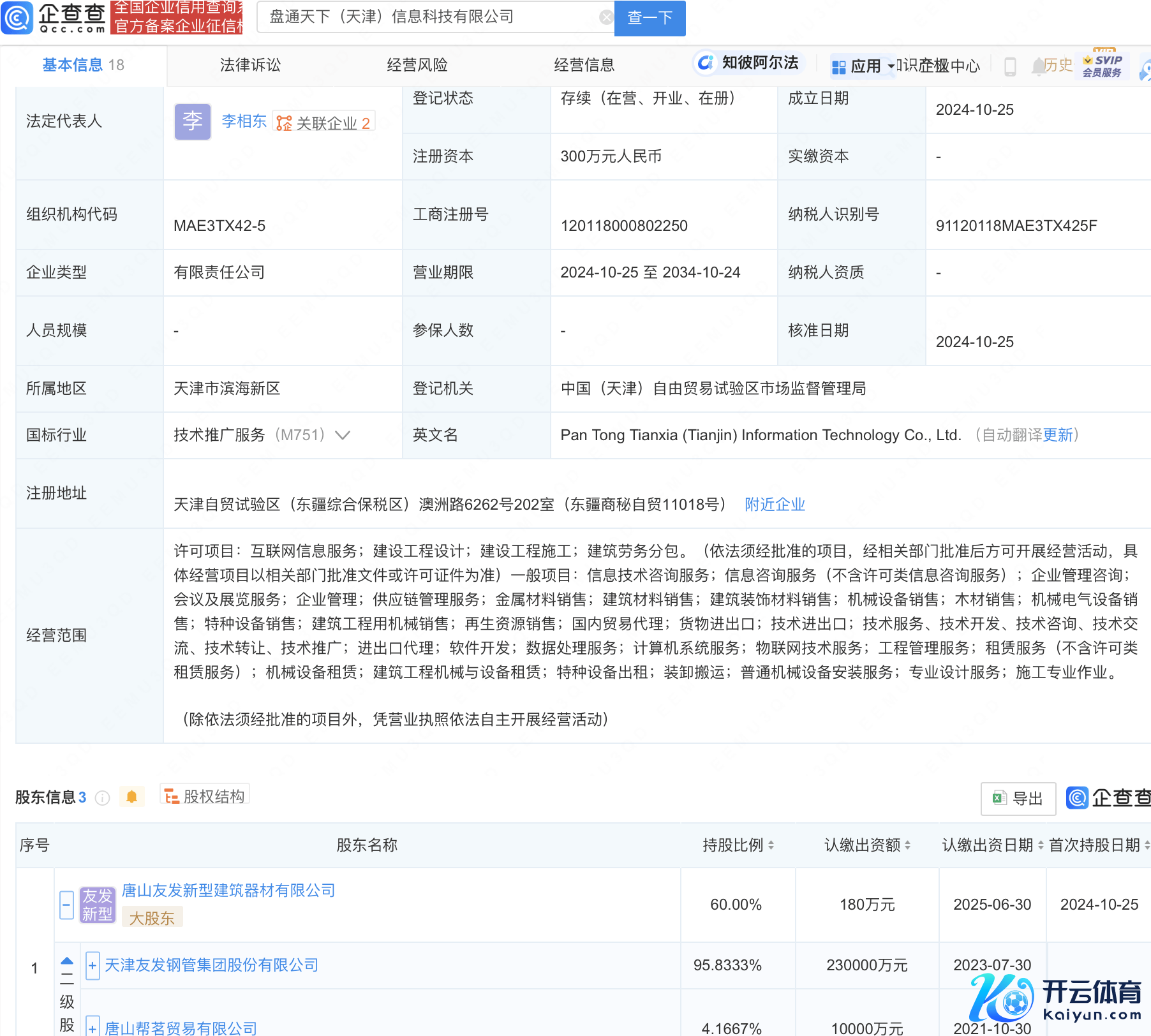1151x1036 pixels.
Task: Open 股权结构 equity structure view
Action: point(205,797)
